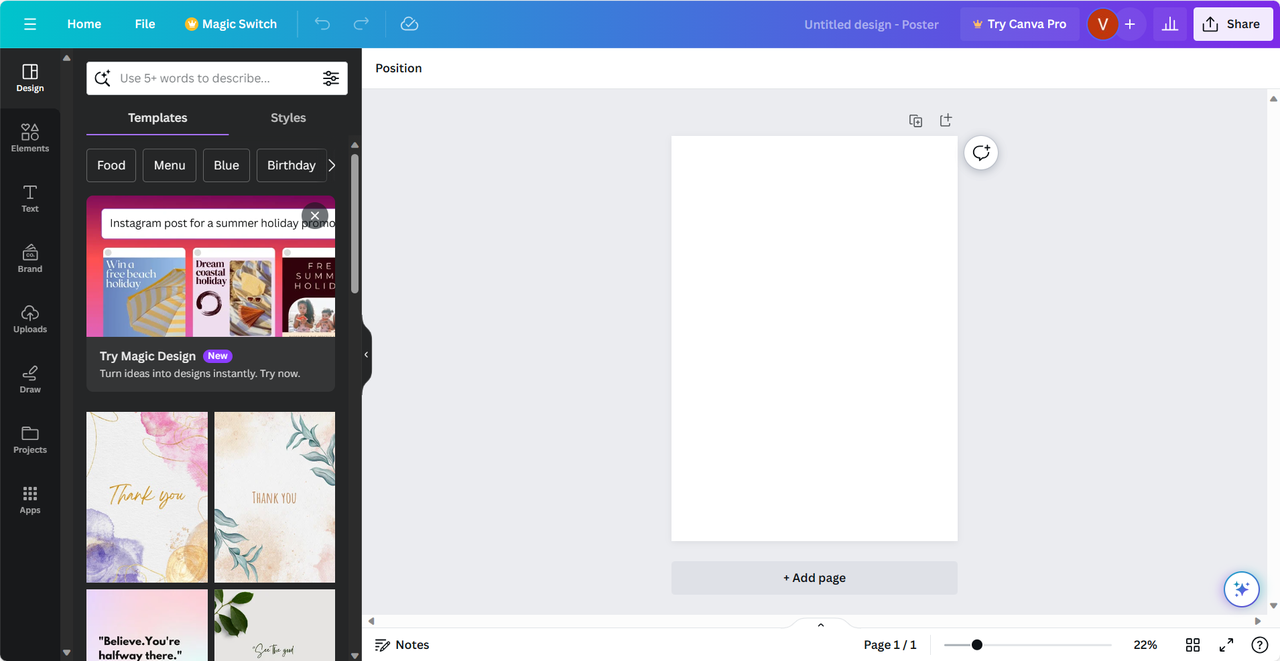Image resolution: width=1280 pixels, height=661 pixels.
Task: Open the help question mark icon
Action: (x=1259, y=645)
